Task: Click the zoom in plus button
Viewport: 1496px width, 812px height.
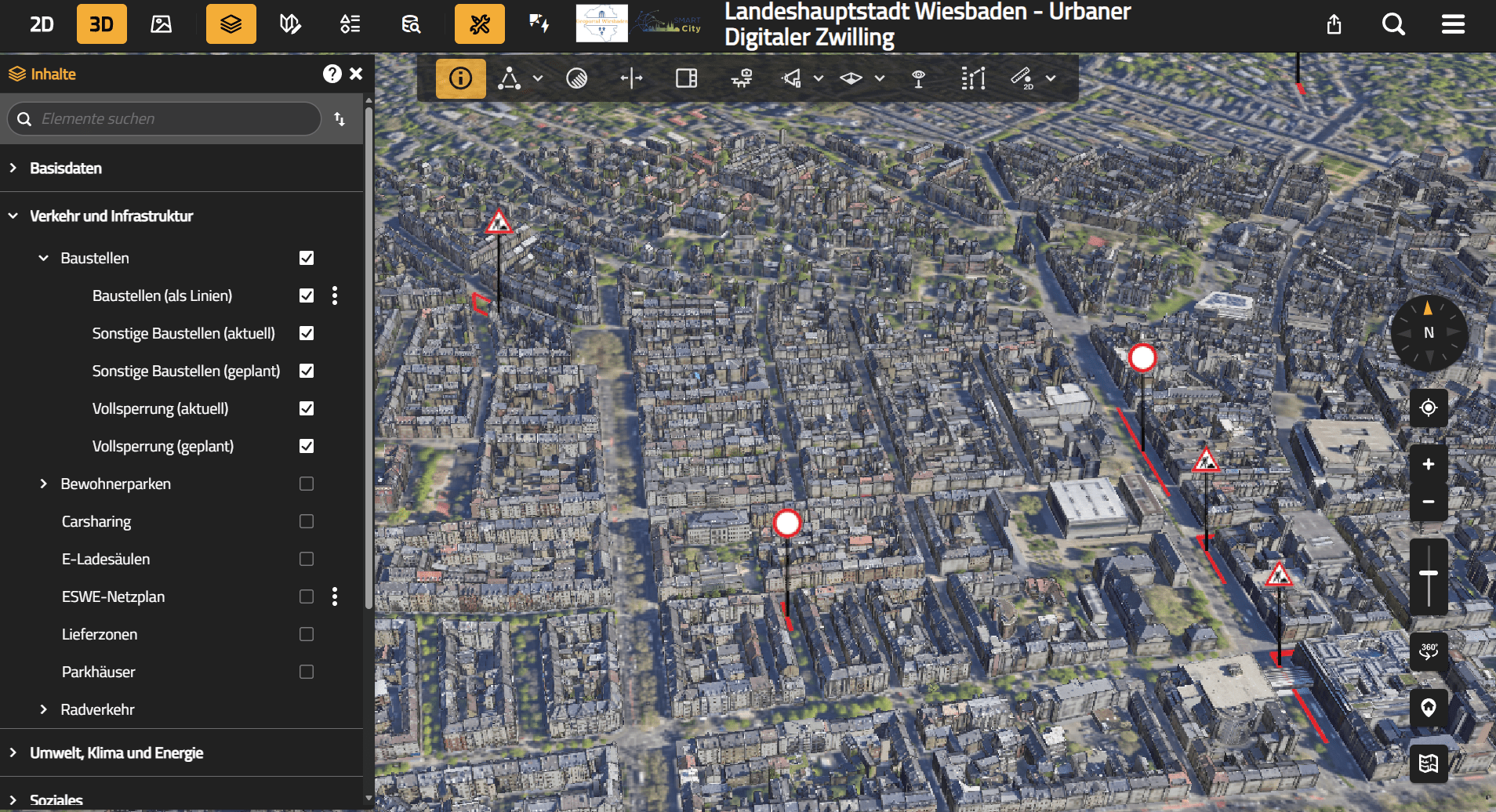Action: [1428, 464]
